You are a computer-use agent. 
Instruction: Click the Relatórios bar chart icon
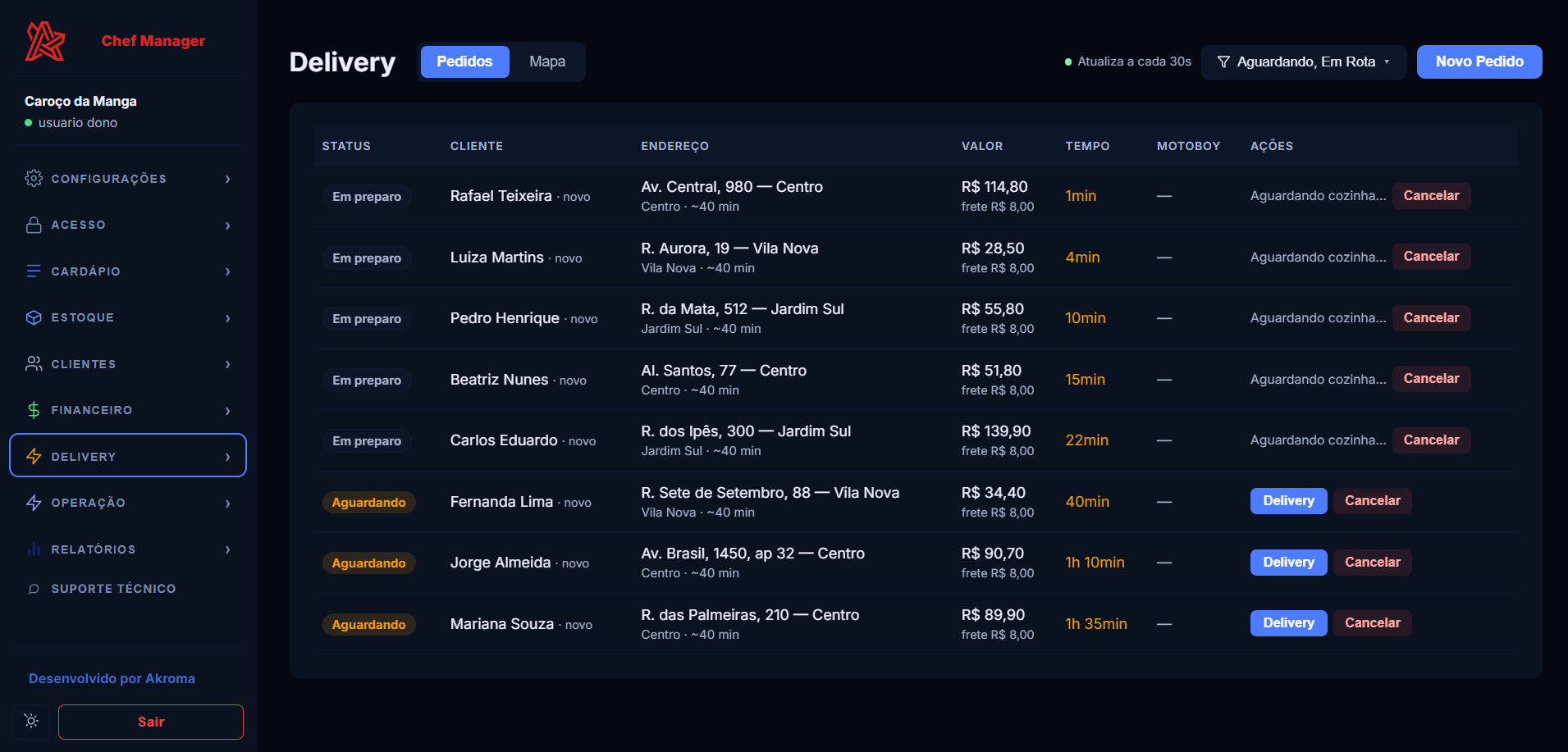(34, 549)
